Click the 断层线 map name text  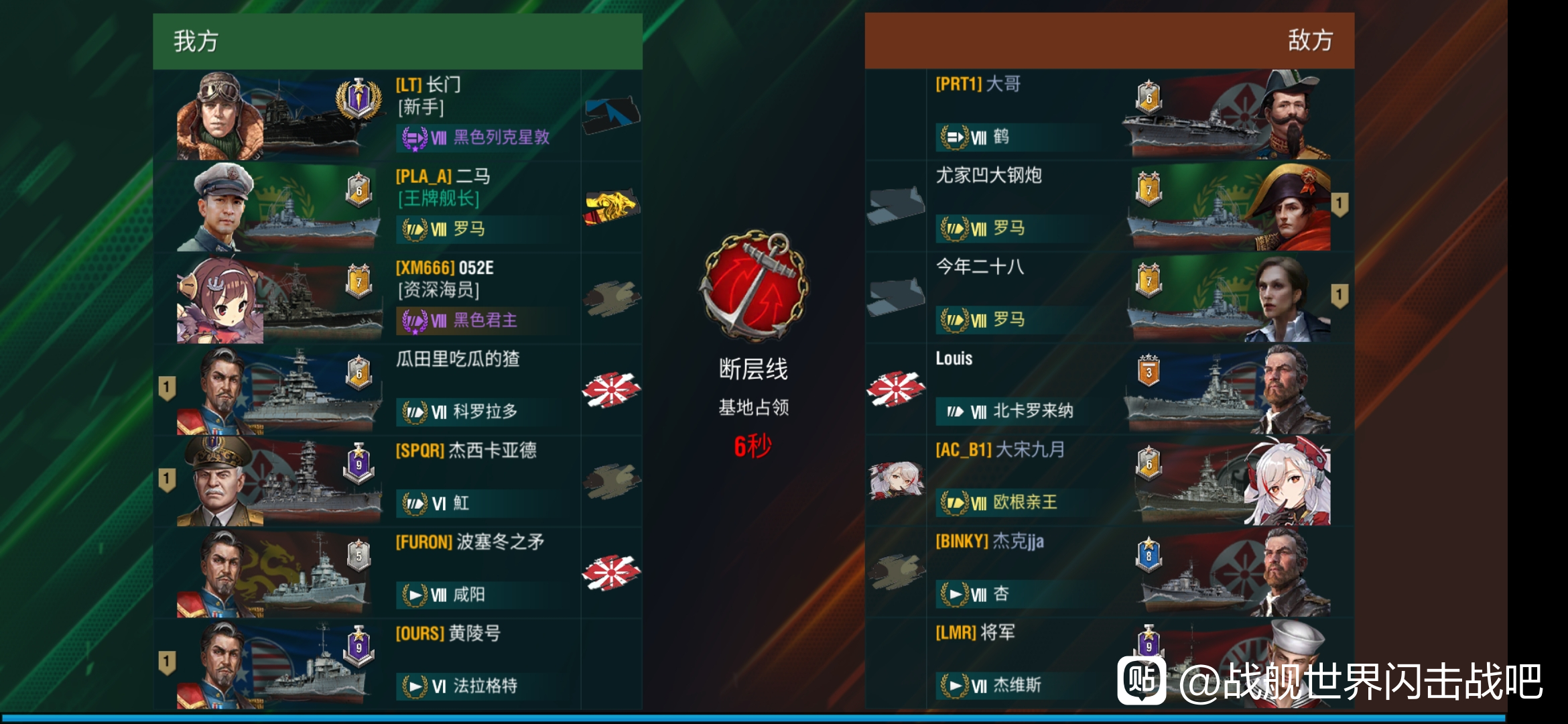click(754, 369)
